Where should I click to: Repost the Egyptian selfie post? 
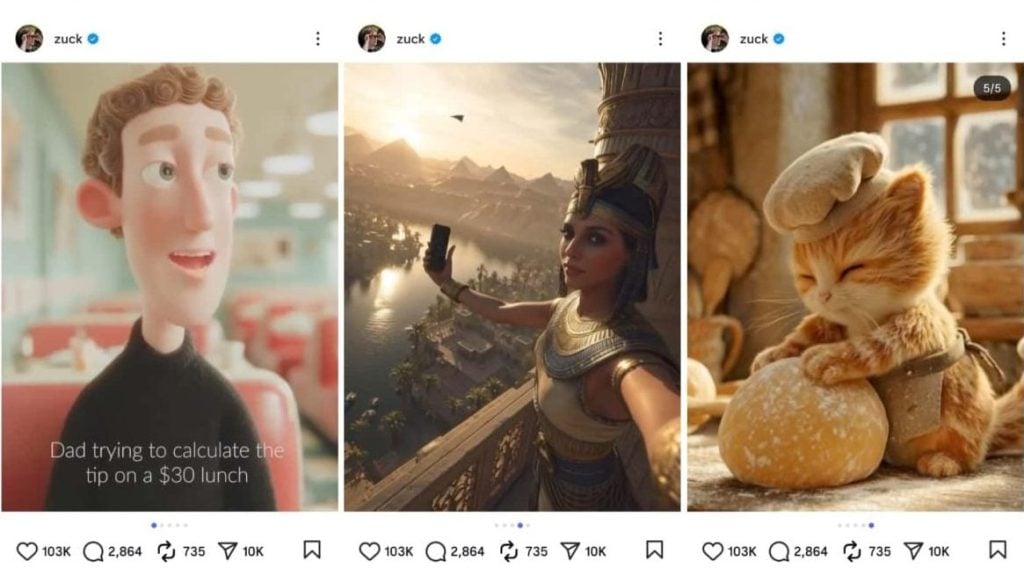click(508, 551)
